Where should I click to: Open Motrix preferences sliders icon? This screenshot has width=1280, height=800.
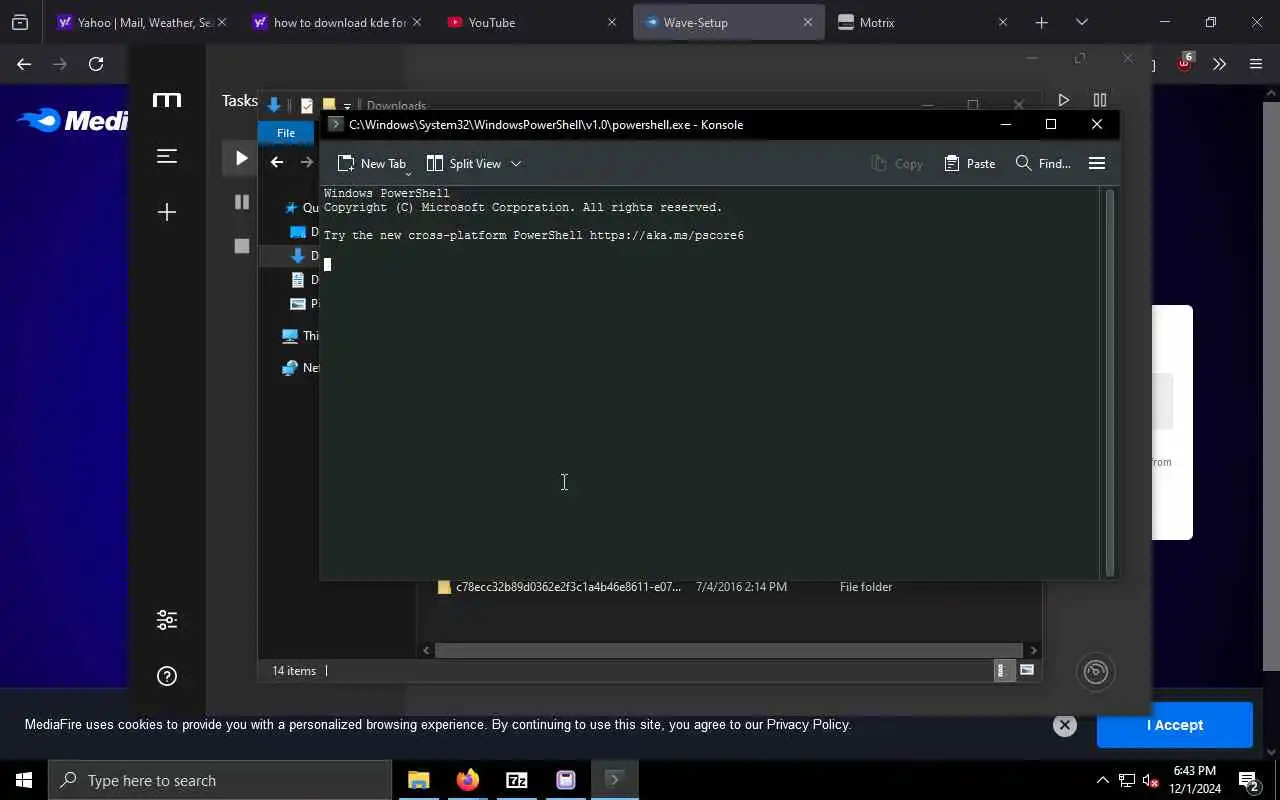(167, 620)
